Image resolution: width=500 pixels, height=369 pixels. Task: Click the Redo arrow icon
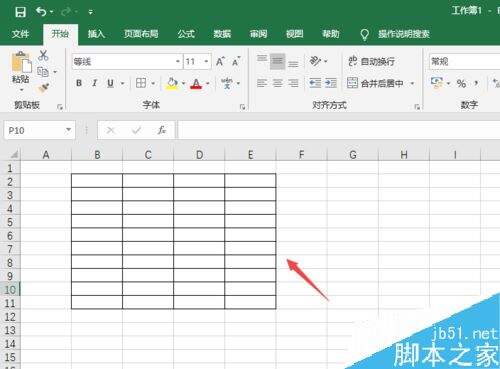[x=66, y=12]
